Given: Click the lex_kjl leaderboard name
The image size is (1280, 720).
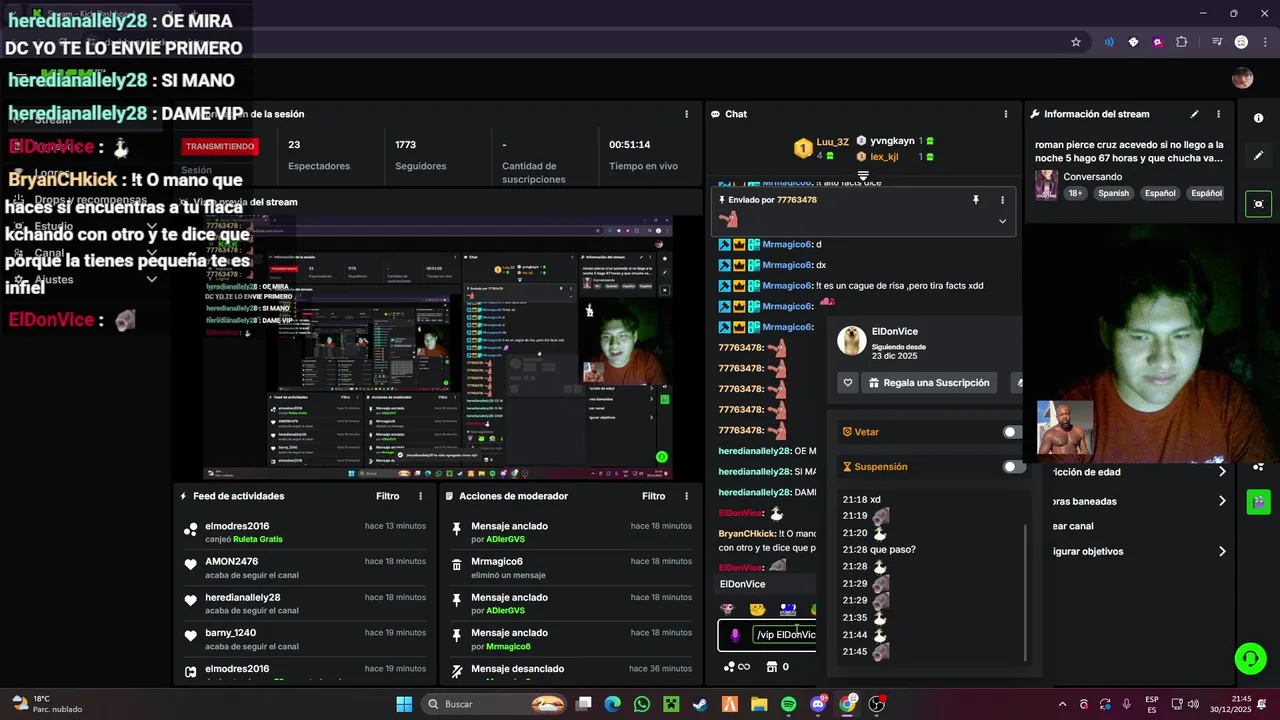Looking at the screenshot, I should tap(884, 157).
